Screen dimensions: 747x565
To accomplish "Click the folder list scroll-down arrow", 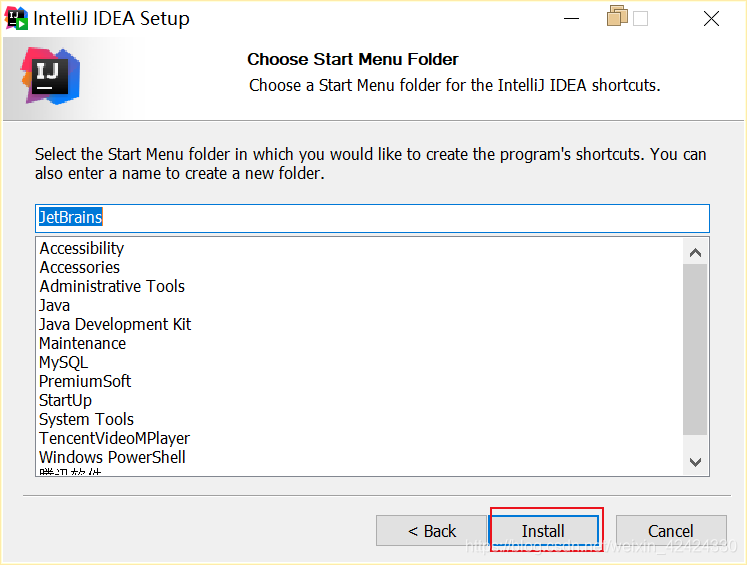I will 696,462.
